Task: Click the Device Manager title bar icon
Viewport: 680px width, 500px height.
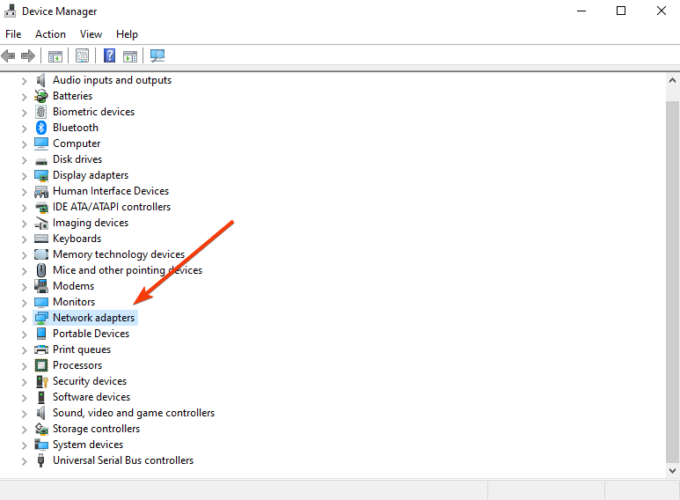Action: [10, 11]
